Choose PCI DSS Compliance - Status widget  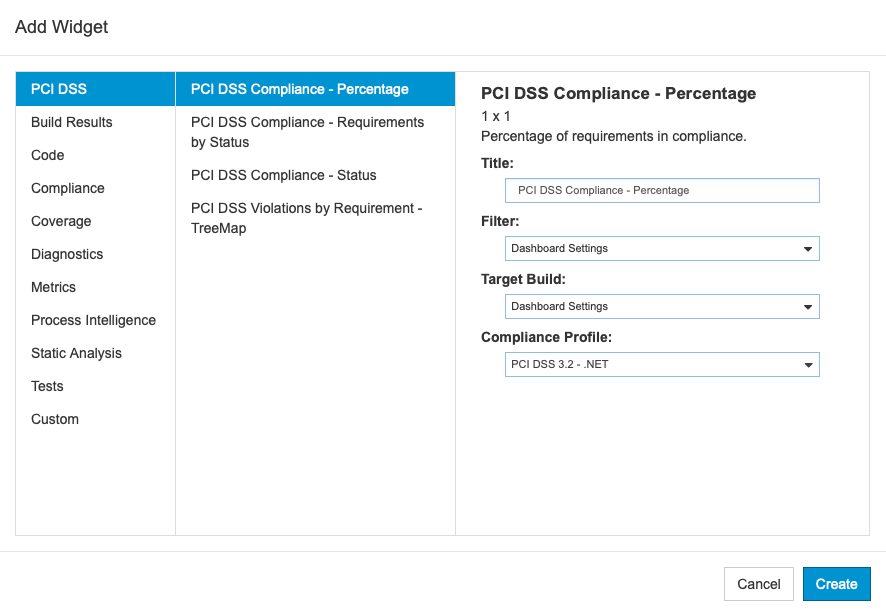(315, 175)
